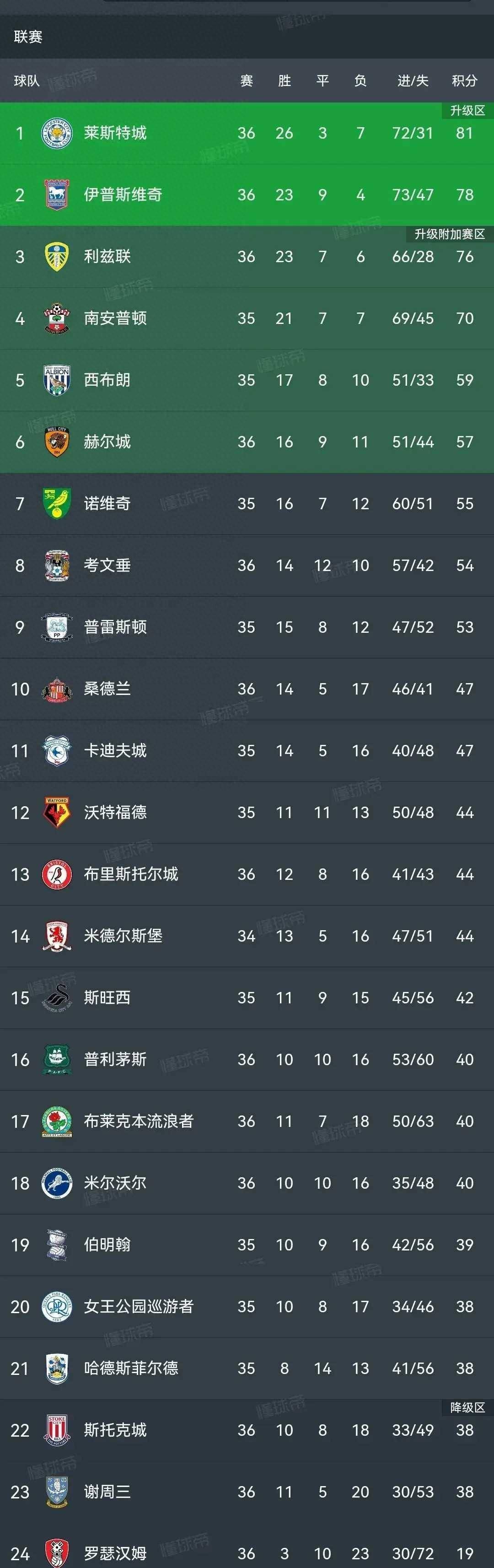Open the Ipswich Town badge icon
Image resolution: width=494 pixels, height=1568 pixels.
tap(57, 195)
